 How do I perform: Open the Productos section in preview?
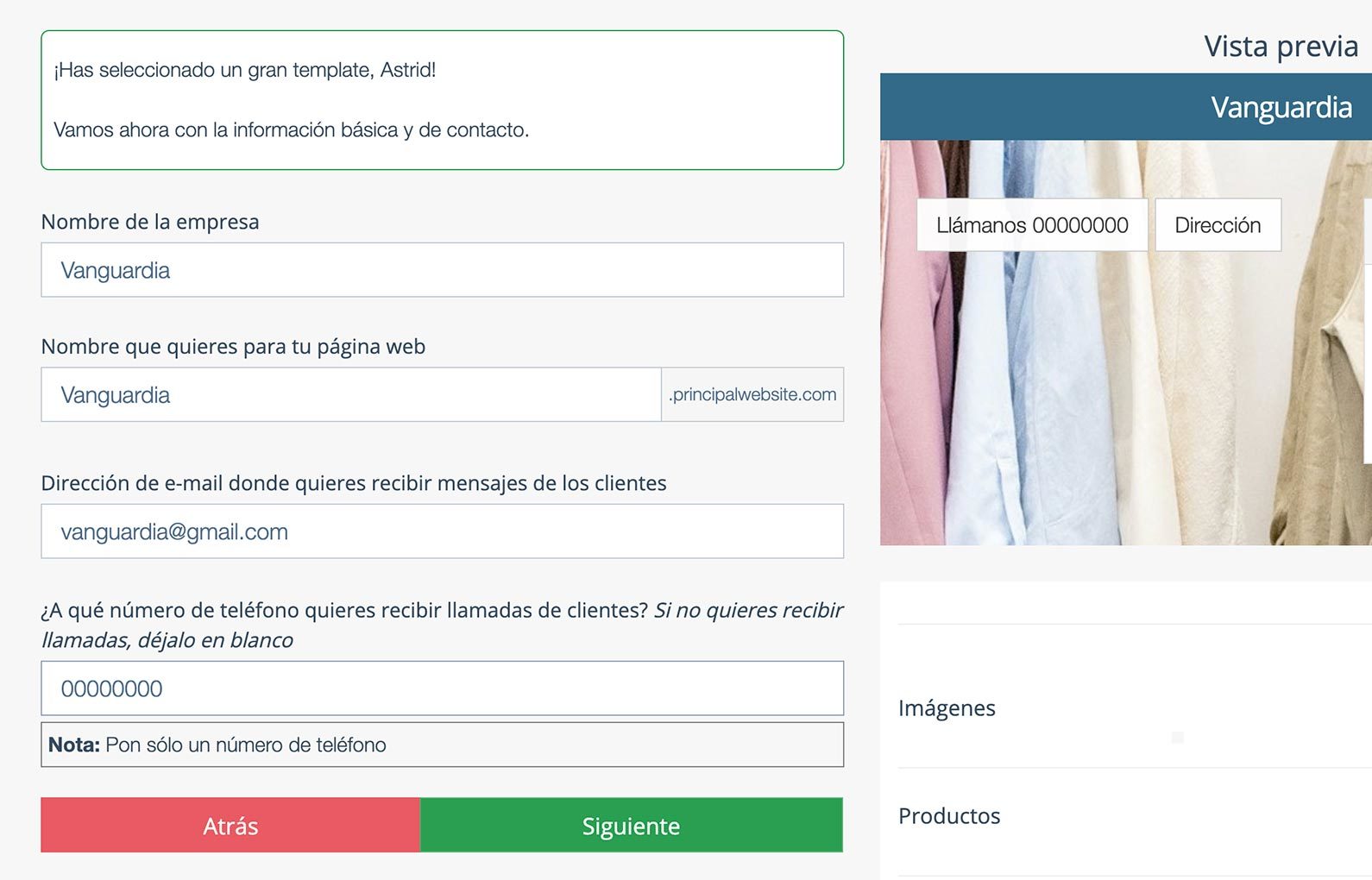(x=949, y=816)
